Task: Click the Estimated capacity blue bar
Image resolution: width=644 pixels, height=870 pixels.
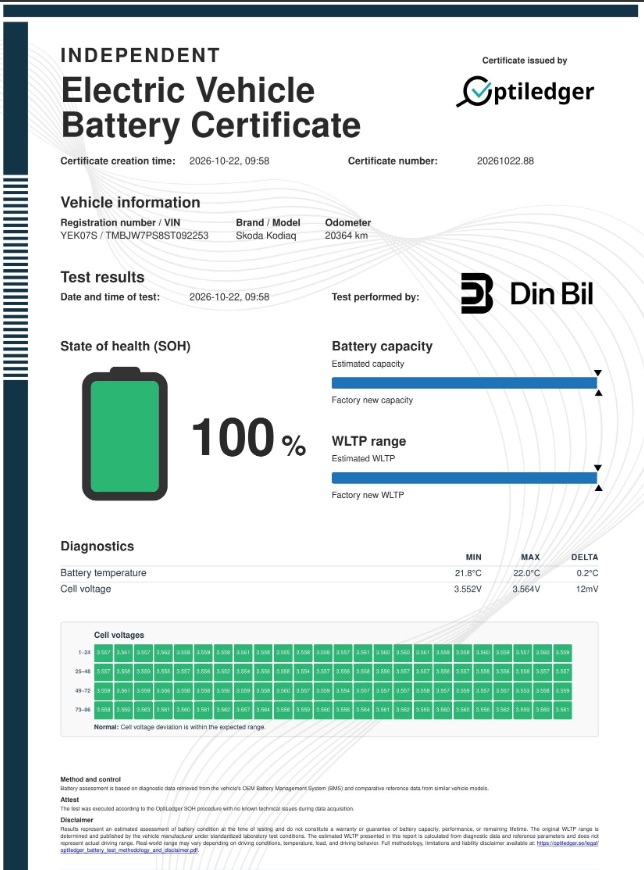Action: pos(464,382)
